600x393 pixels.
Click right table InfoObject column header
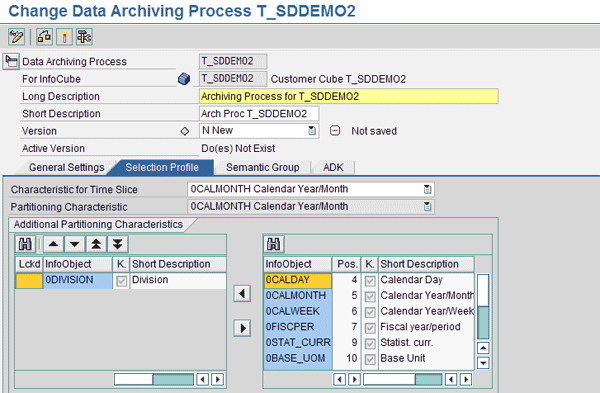pos(297,264)
